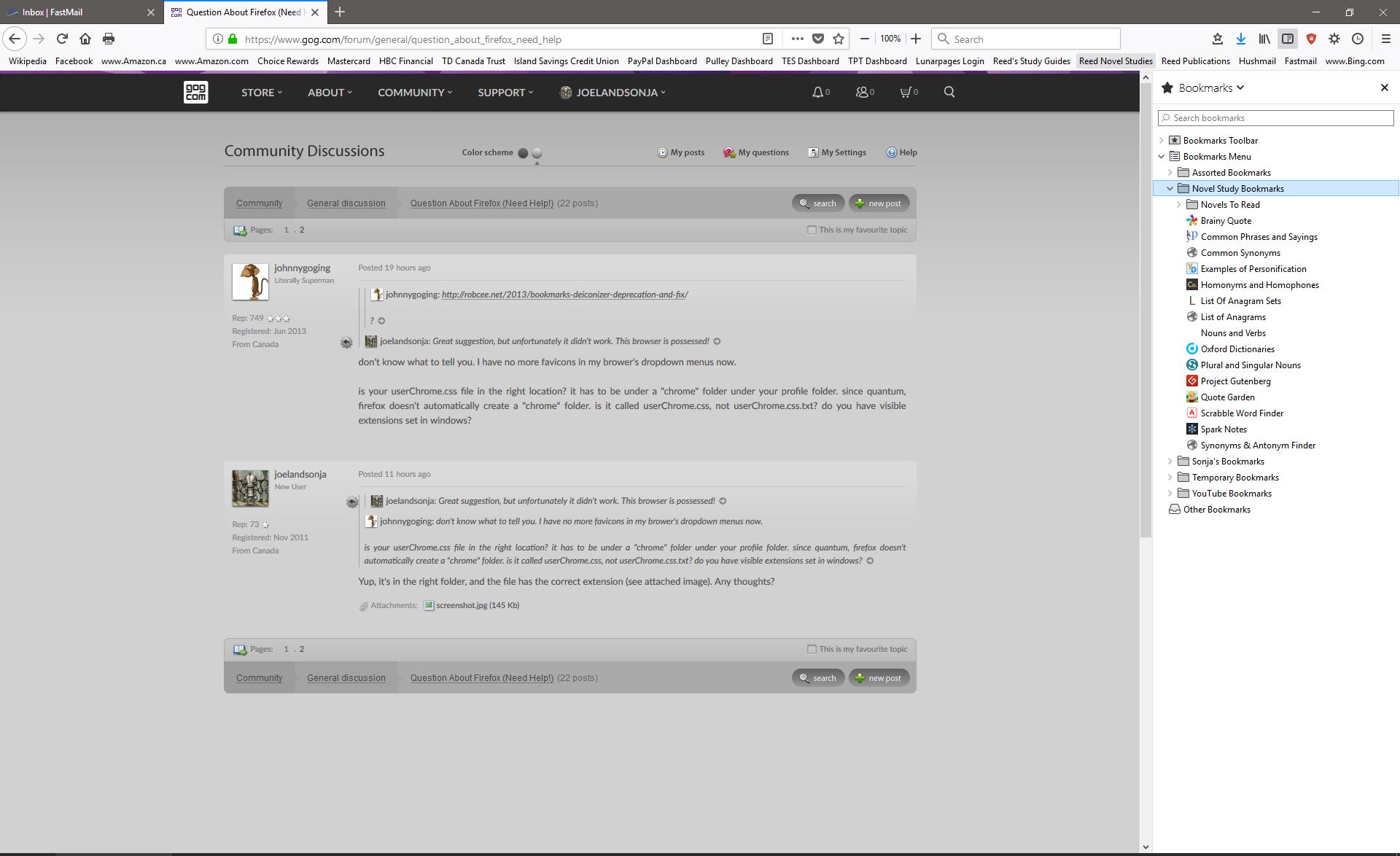Open the forum Help link
Screen dimensions: 1400x856
click(902, 152)
